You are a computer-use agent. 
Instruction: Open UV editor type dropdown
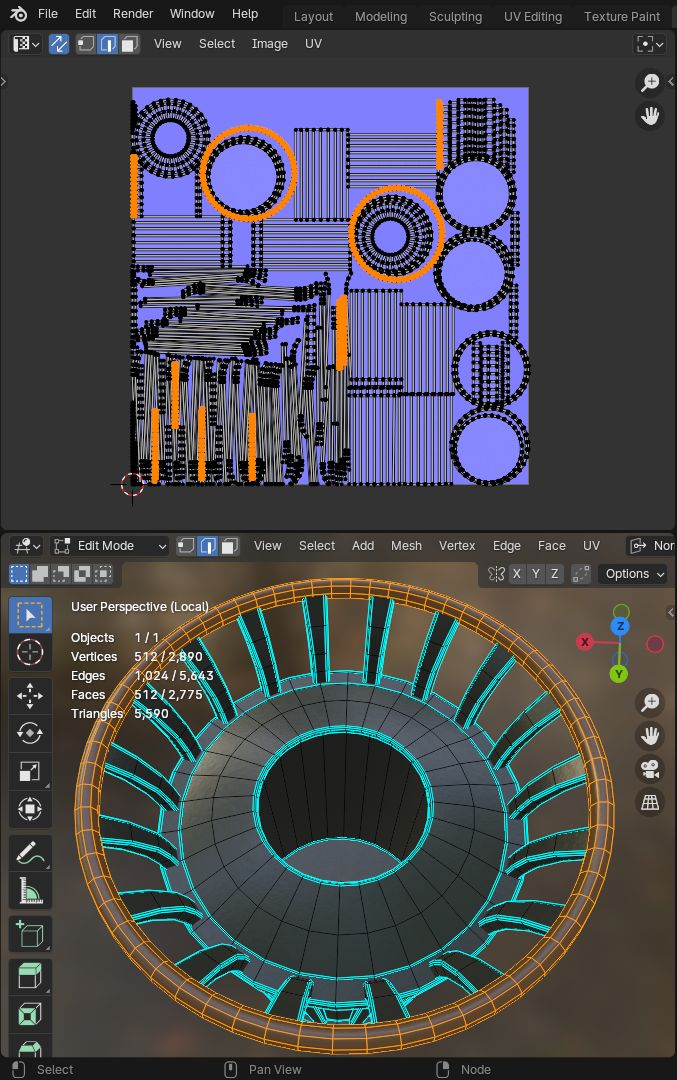click(x=26, y=44)
